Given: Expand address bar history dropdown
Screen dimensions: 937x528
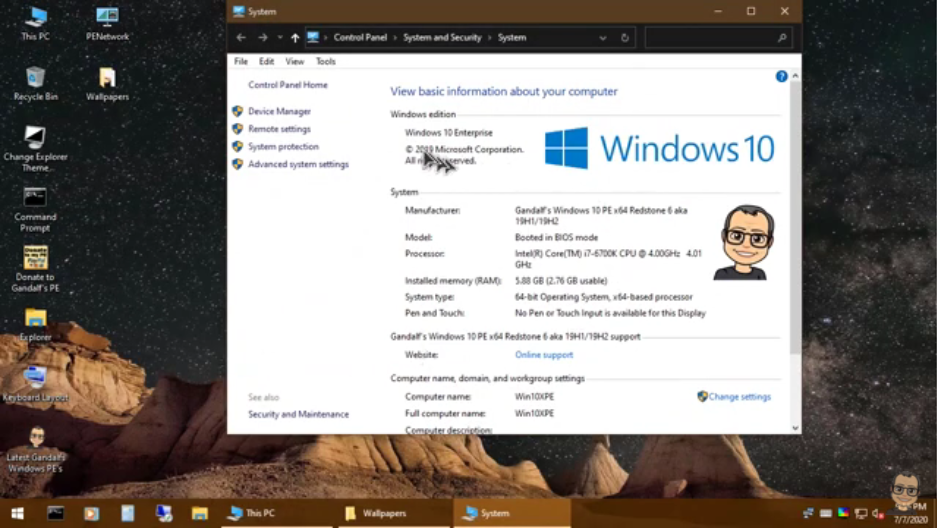Looking at the screenshot, I should tap(603, 38).
